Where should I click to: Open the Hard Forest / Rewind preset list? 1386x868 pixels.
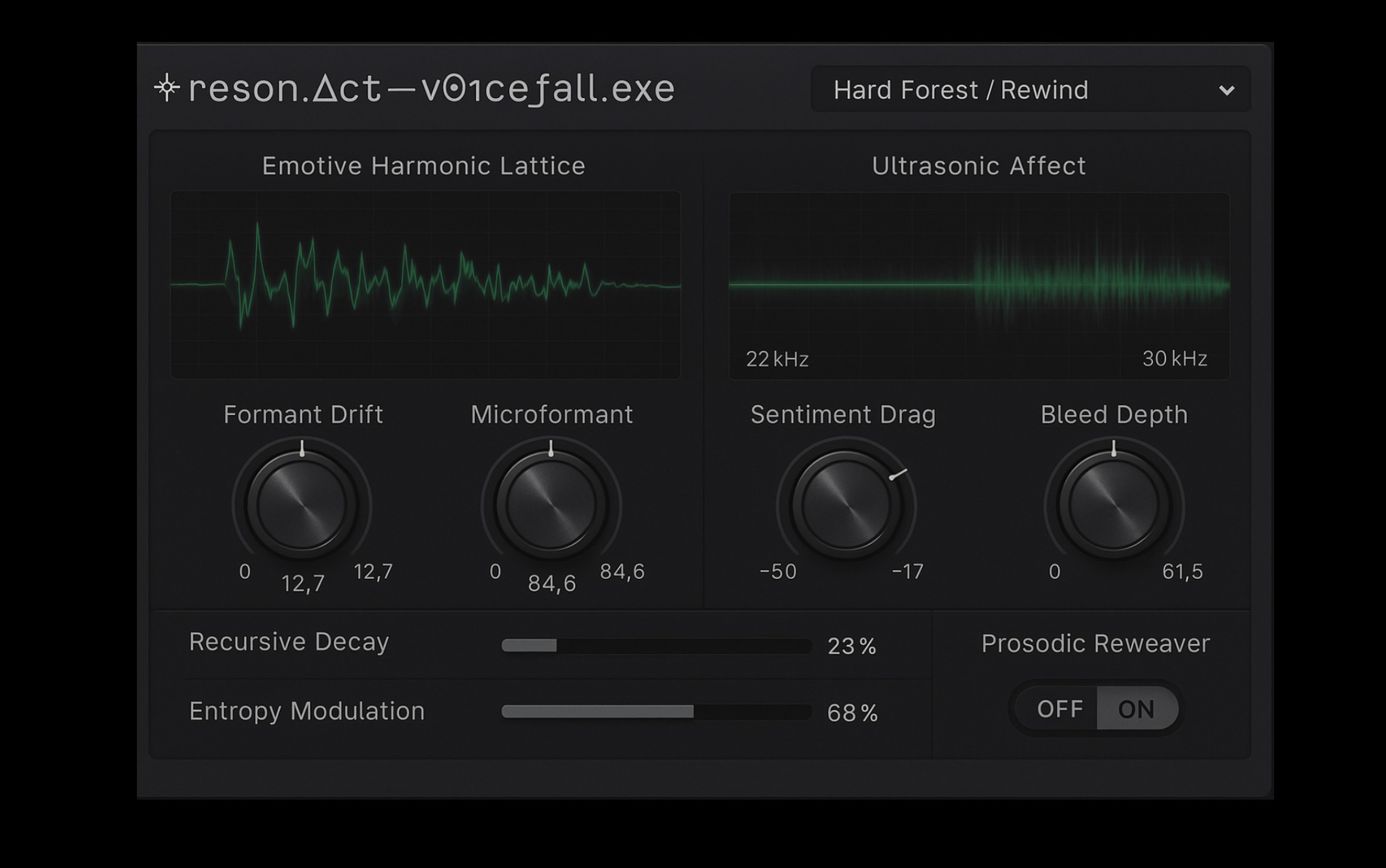point(1028,90)
